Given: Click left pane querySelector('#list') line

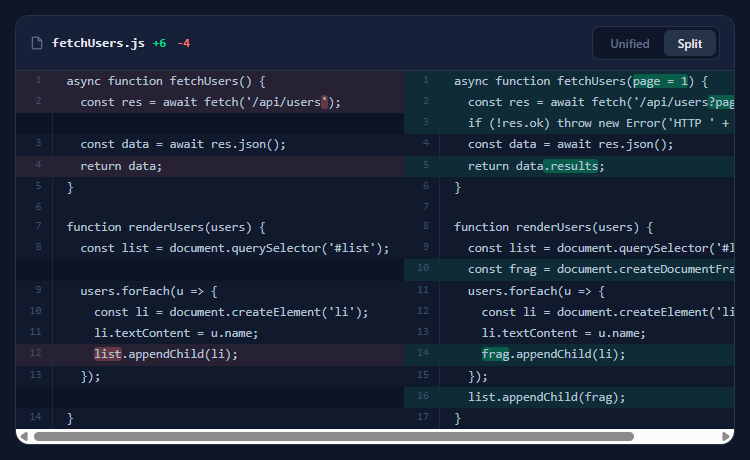Looking at the screenshot, I should pyautogui.click(x=210, y=248).
